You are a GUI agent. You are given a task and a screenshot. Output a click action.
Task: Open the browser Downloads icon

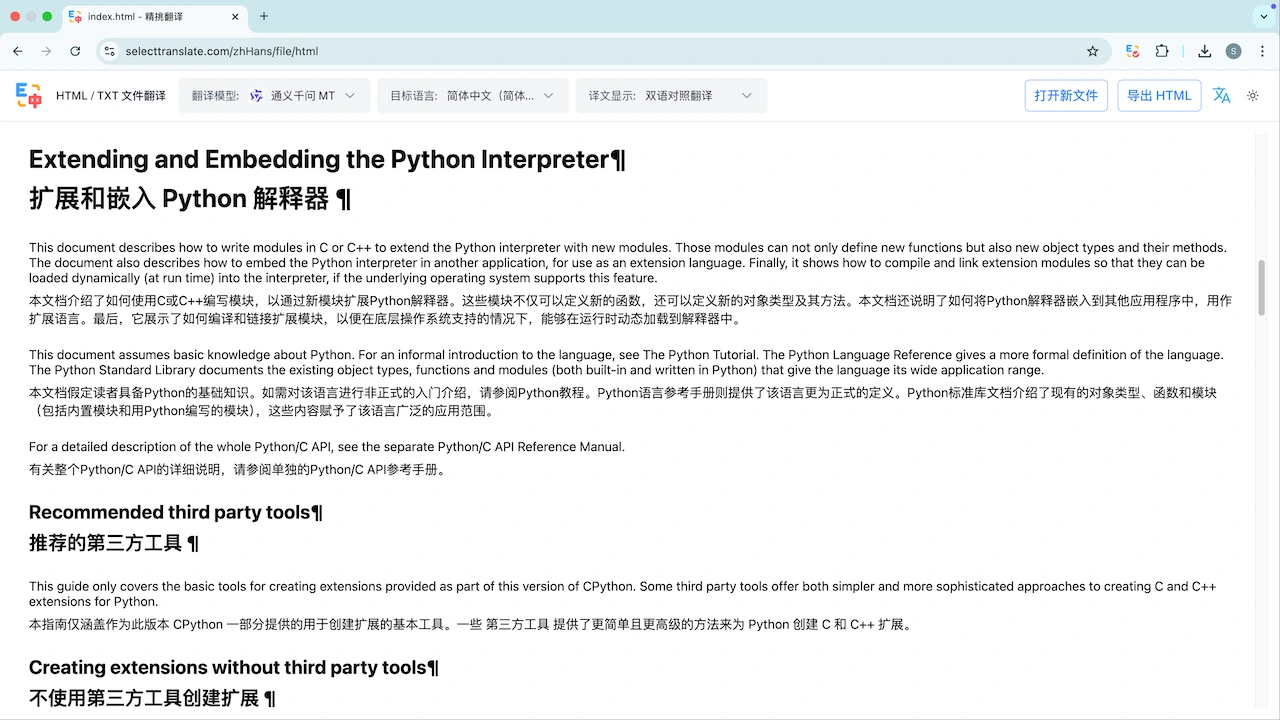click(1205, 51)
